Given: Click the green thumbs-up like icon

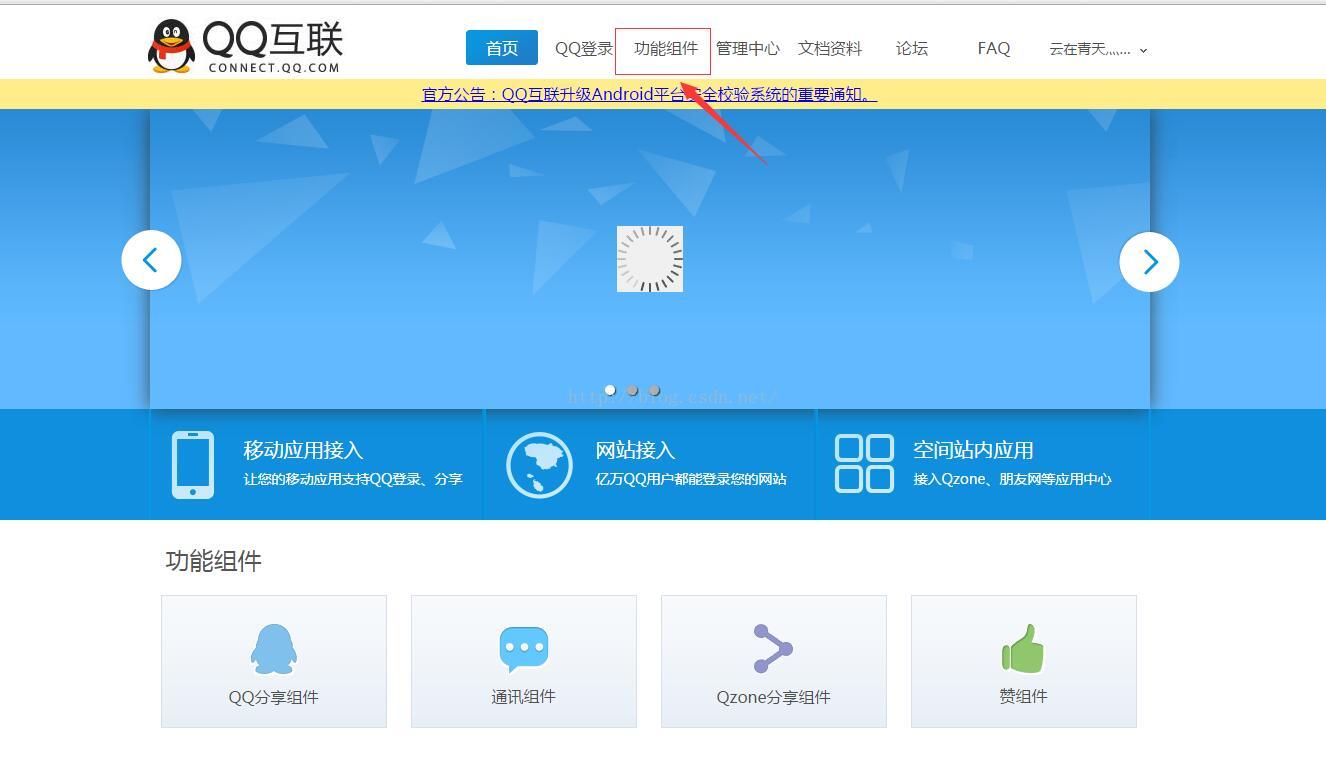Looking at the screenshot, I should click(1023, 648).
